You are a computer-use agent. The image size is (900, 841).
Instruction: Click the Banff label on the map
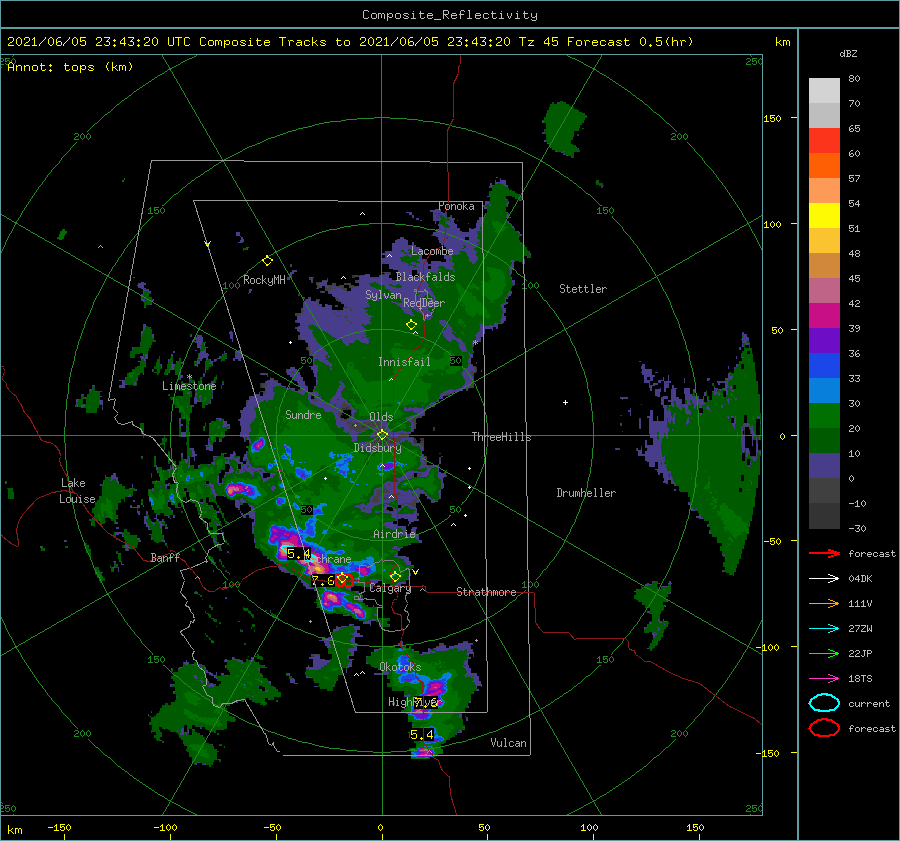point(165,557)
